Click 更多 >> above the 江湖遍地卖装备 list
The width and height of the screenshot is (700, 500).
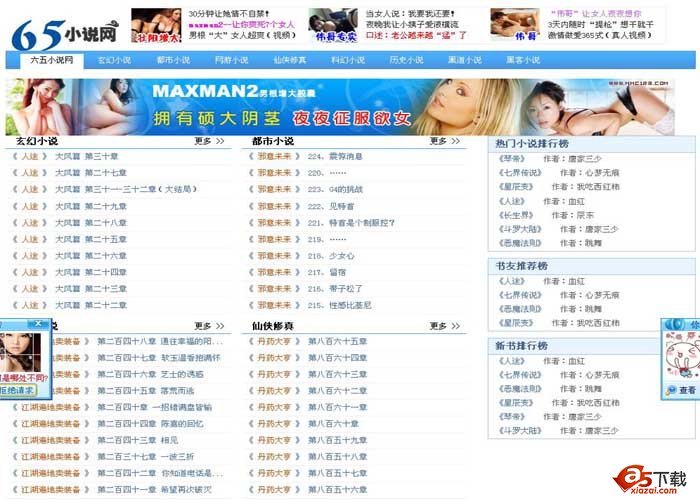[x=209, y=326]
